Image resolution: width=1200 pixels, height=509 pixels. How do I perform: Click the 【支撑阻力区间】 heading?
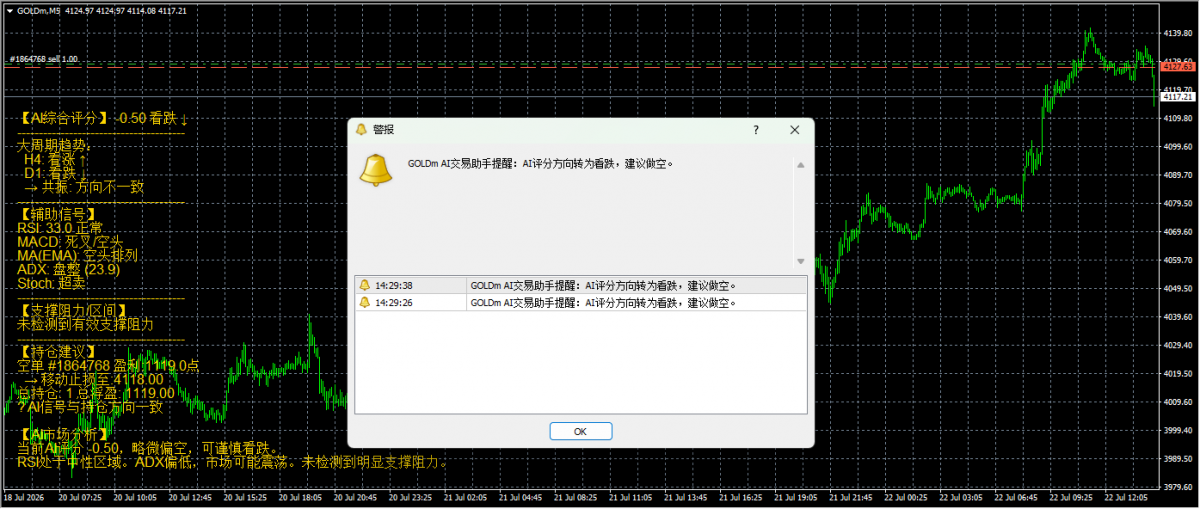coord(71,311)
